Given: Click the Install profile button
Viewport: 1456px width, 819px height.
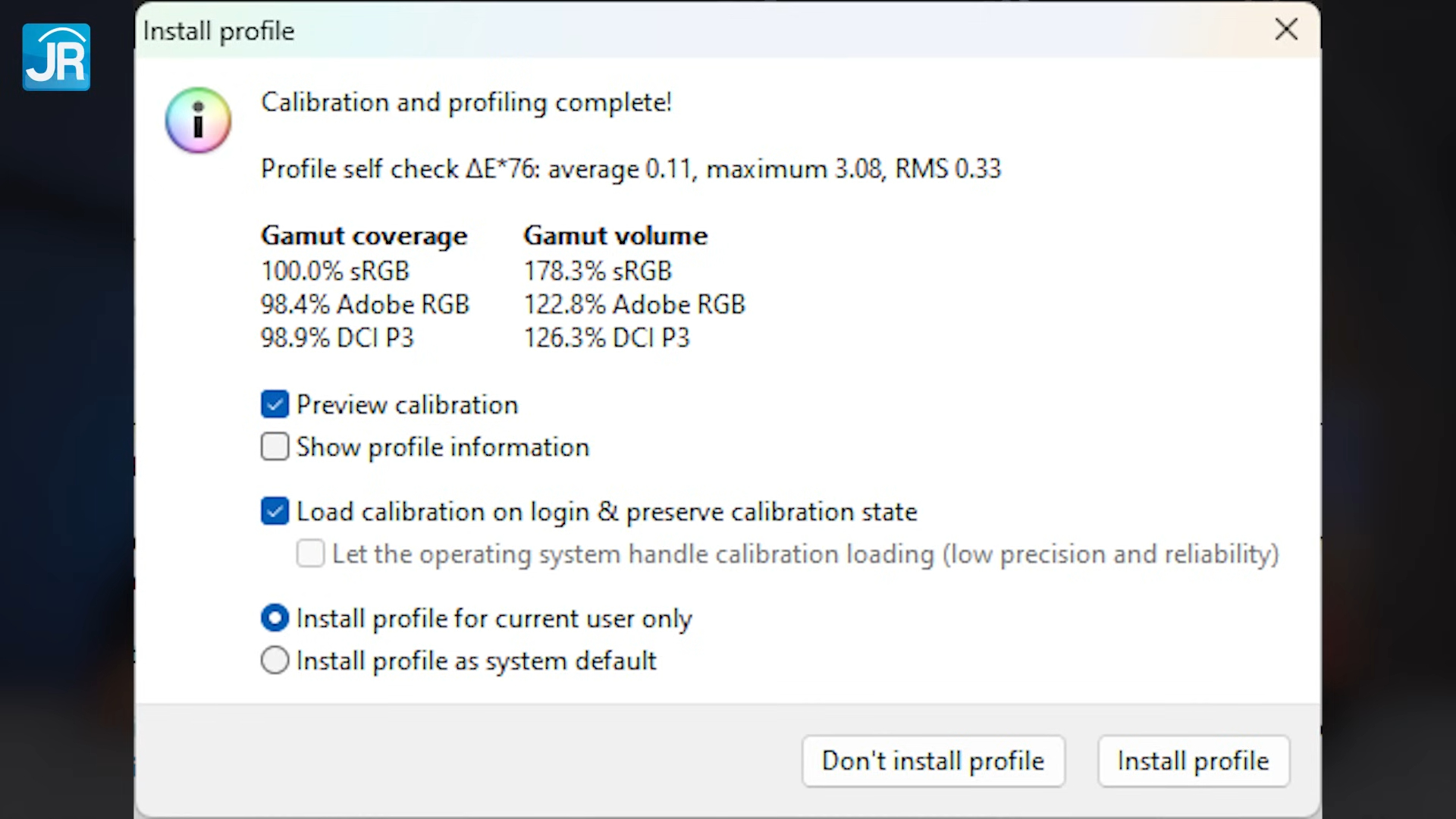Looking at the screenshot, I should click(1193, 761).
